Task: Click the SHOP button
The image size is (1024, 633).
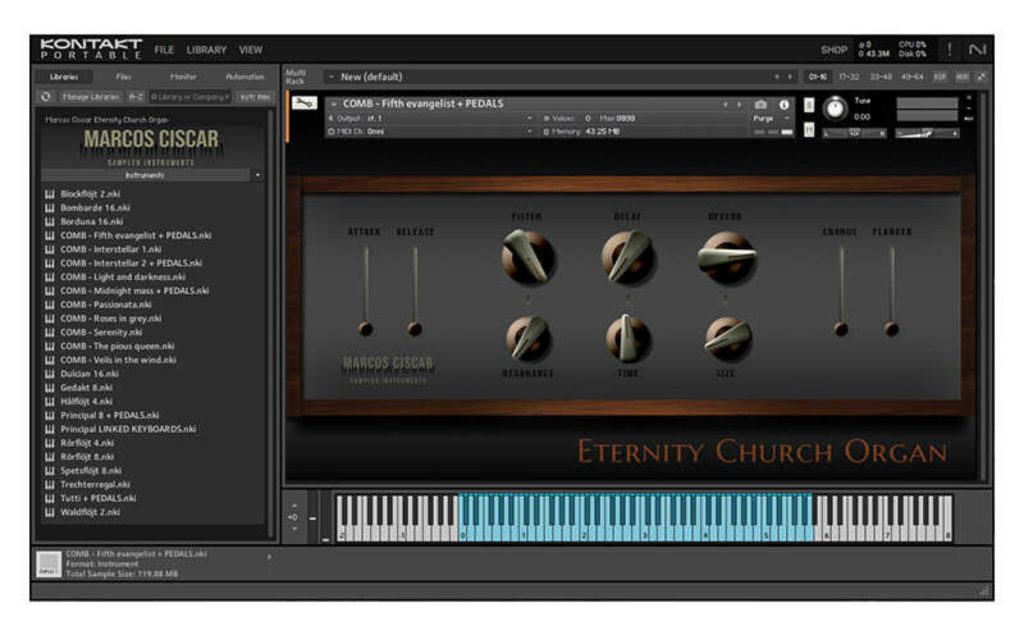Action: (833, 50)
